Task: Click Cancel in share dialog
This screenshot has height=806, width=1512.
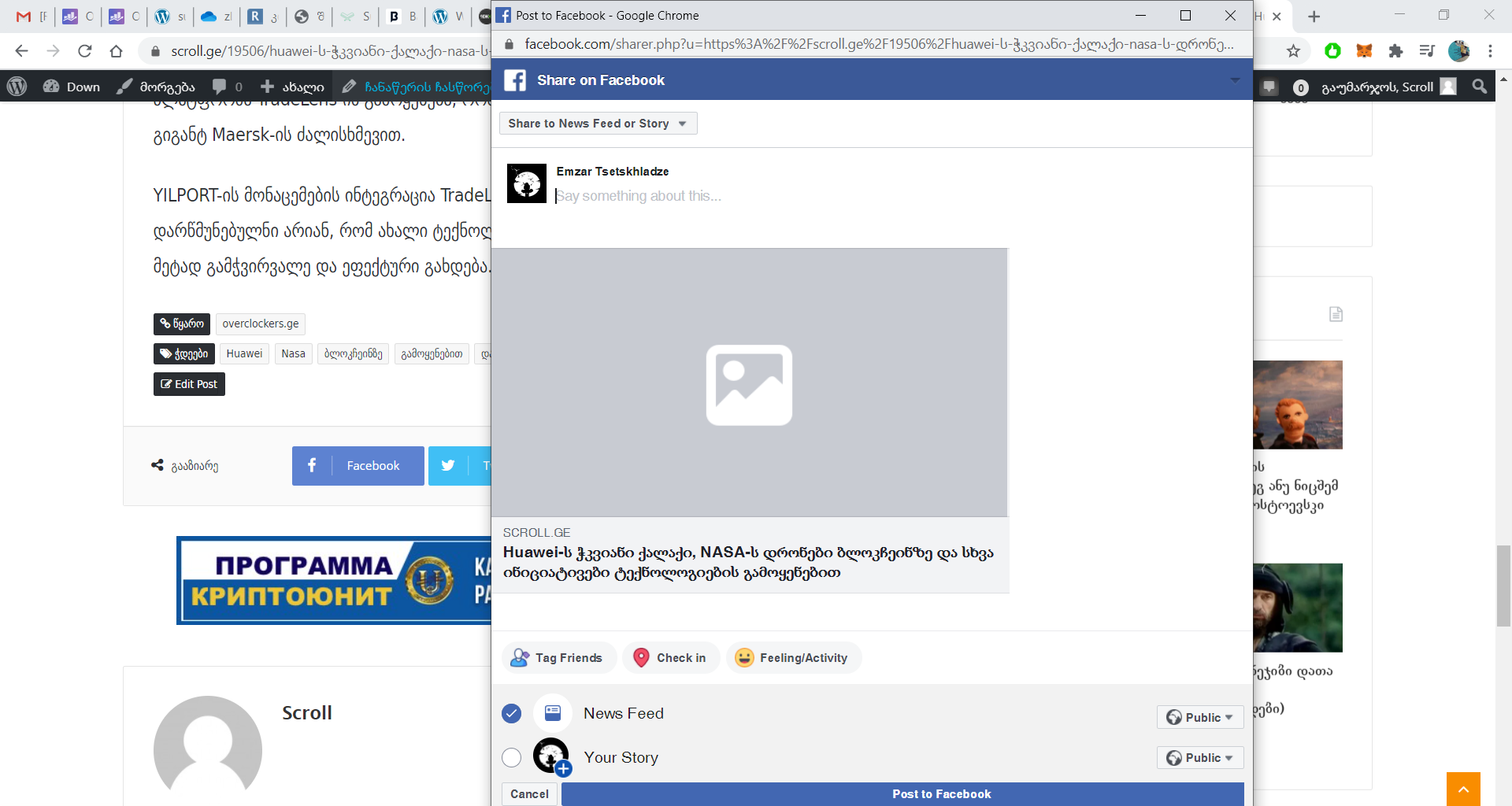Action: coord(529,794)
